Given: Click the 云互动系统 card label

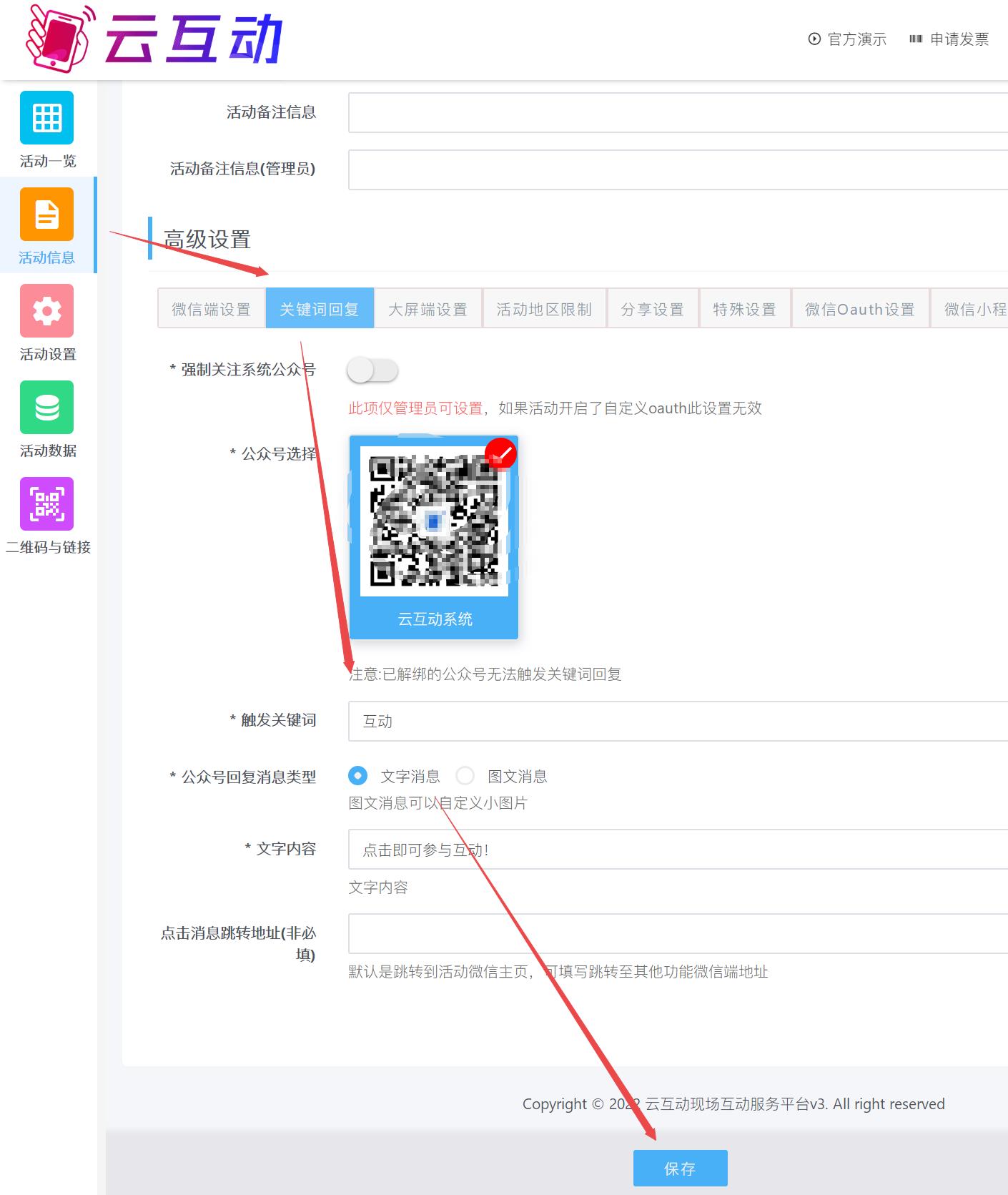Looking at the screenshot, I should (435, 619).
